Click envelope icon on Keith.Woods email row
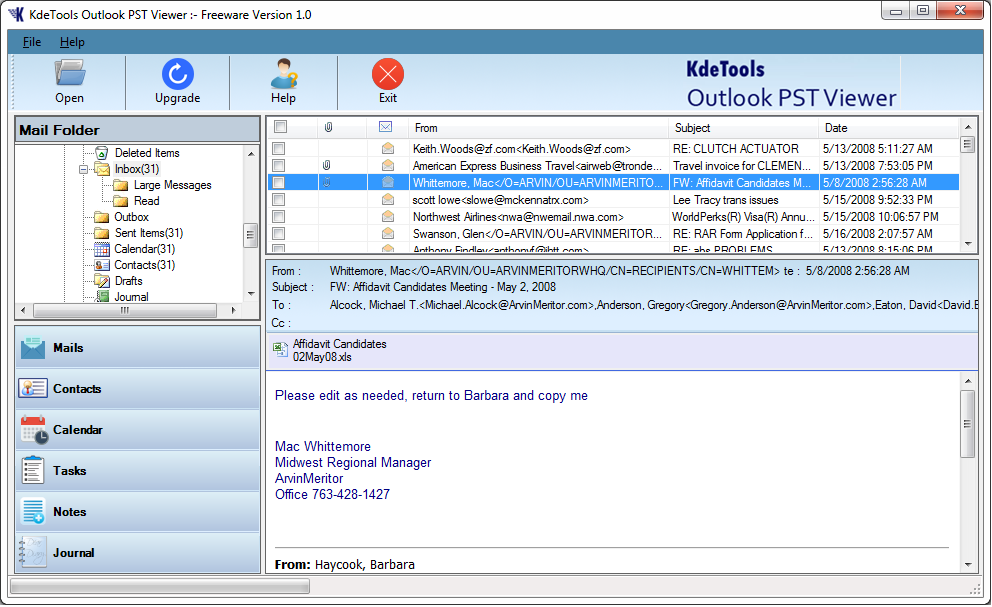This screenshot has width=992, height=607. [388, 148]
